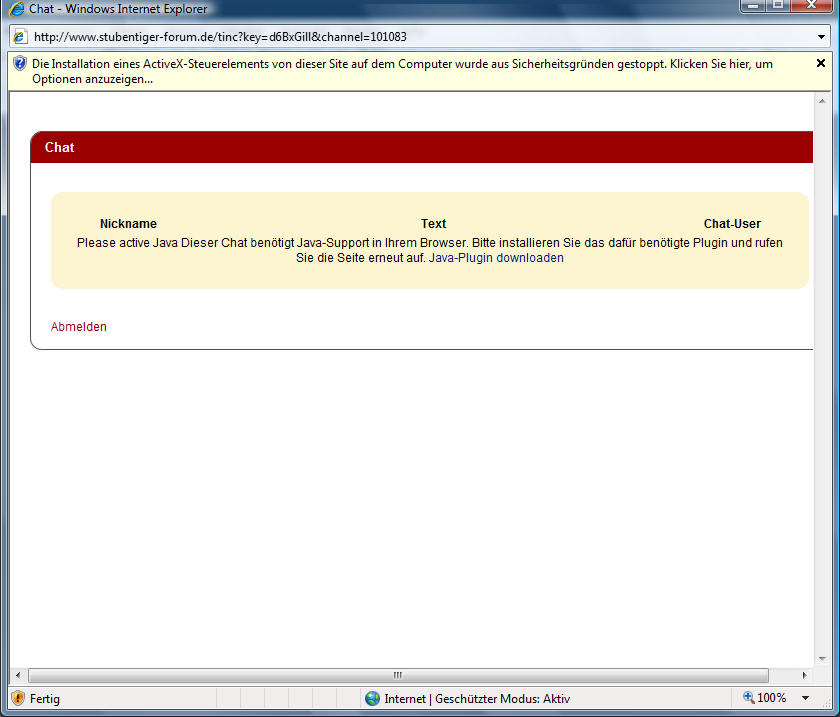
Task: Click the page icon in the address bar
Action: pyautogui.click(x=20, y=36)
